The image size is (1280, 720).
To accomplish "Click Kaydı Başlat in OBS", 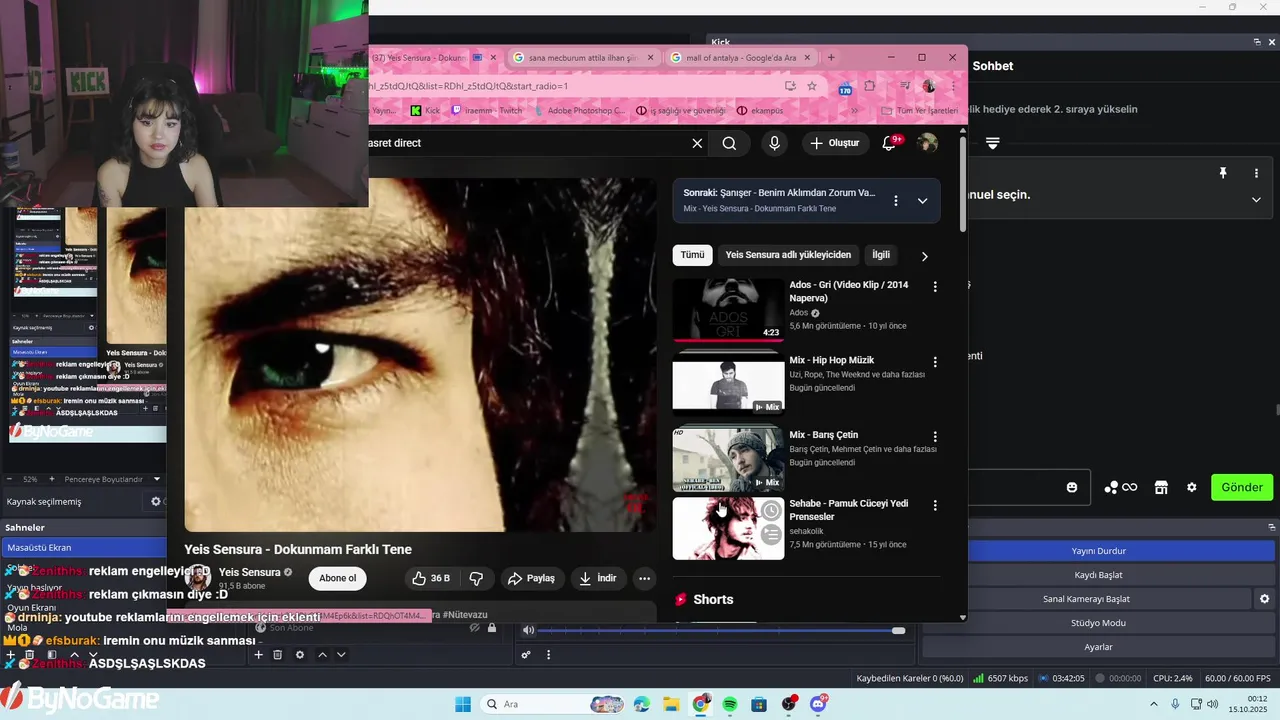I will point(1098,575).
